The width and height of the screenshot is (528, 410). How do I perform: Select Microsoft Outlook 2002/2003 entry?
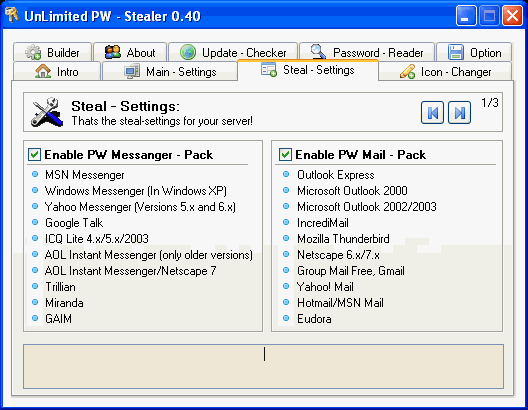[367, 207]
